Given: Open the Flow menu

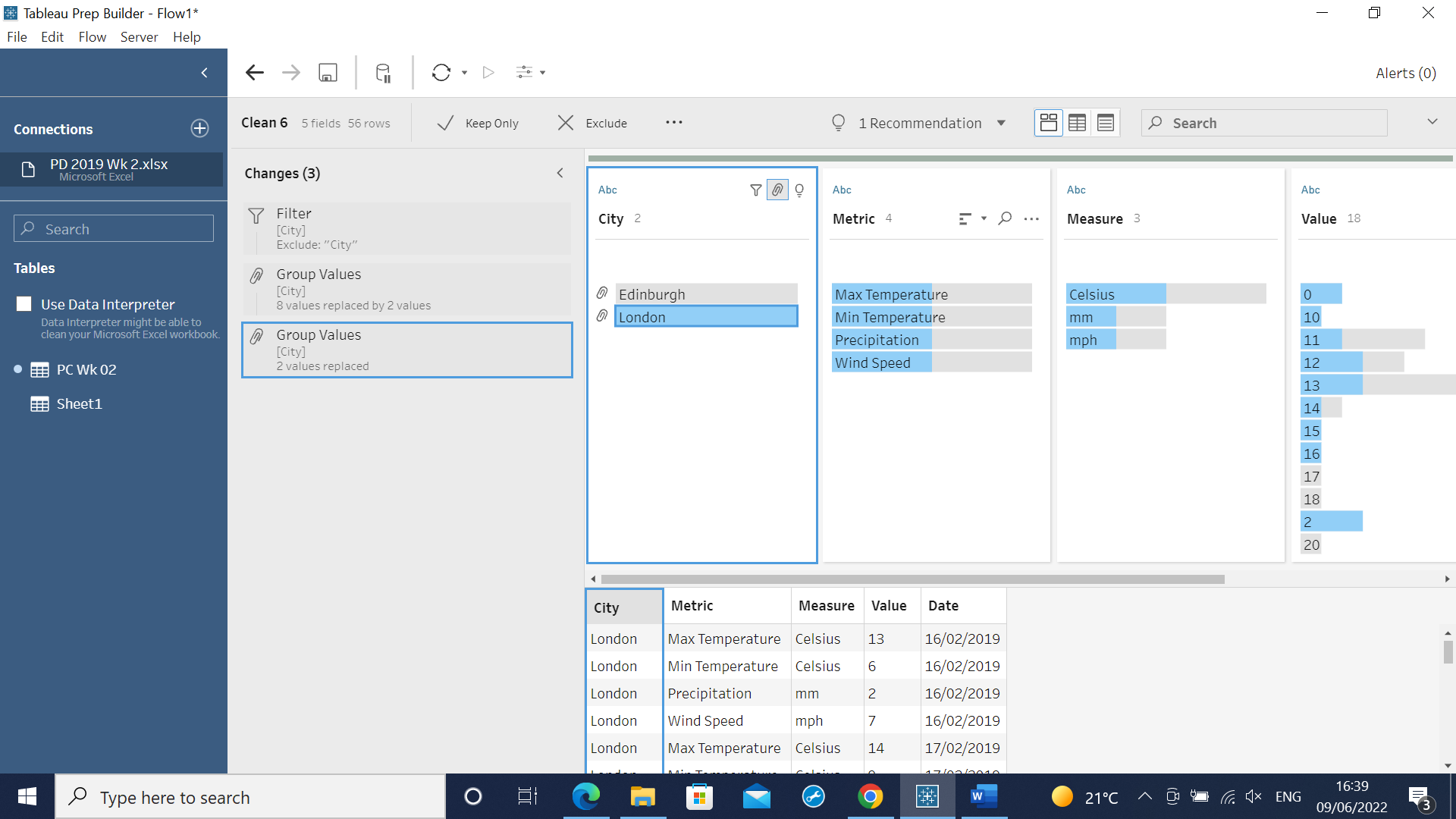Looking at the screenshot, I should (92, 37).
